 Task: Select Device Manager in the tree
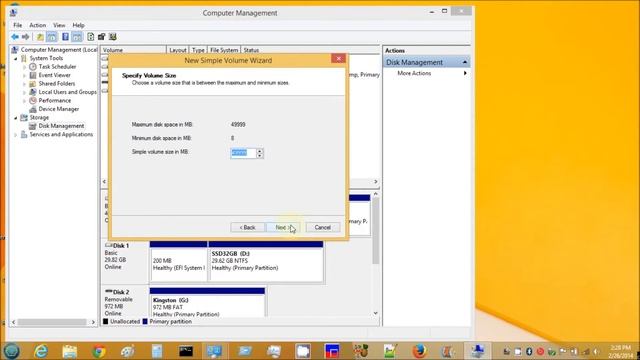click(x=59, y=109)
